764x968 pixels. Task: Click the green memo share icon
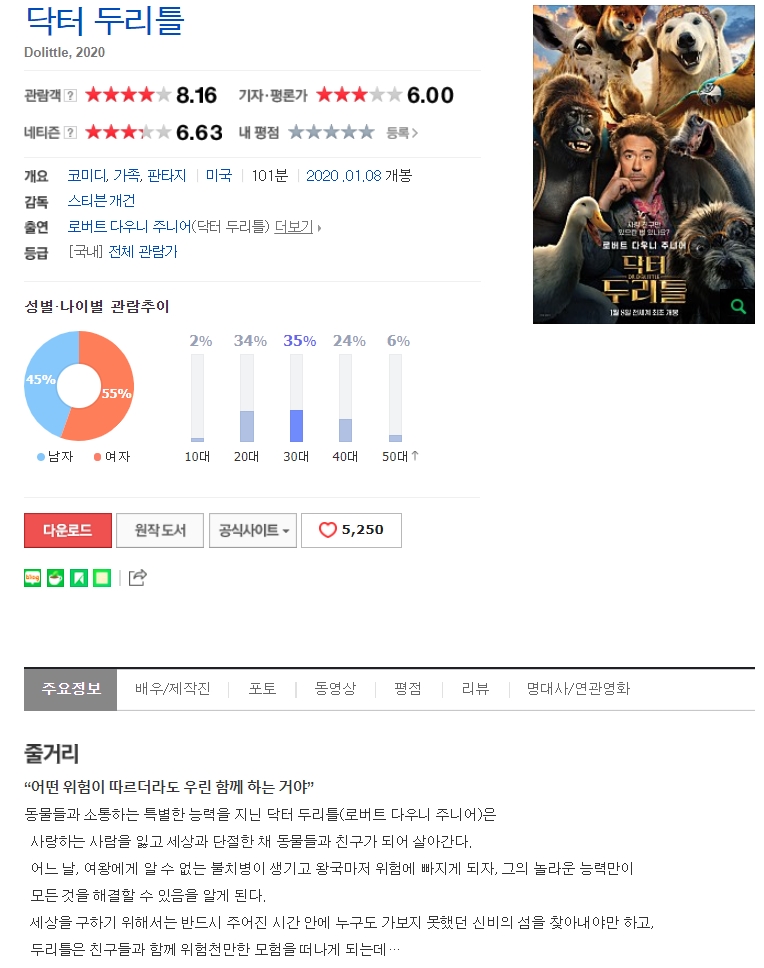(102, 578)
